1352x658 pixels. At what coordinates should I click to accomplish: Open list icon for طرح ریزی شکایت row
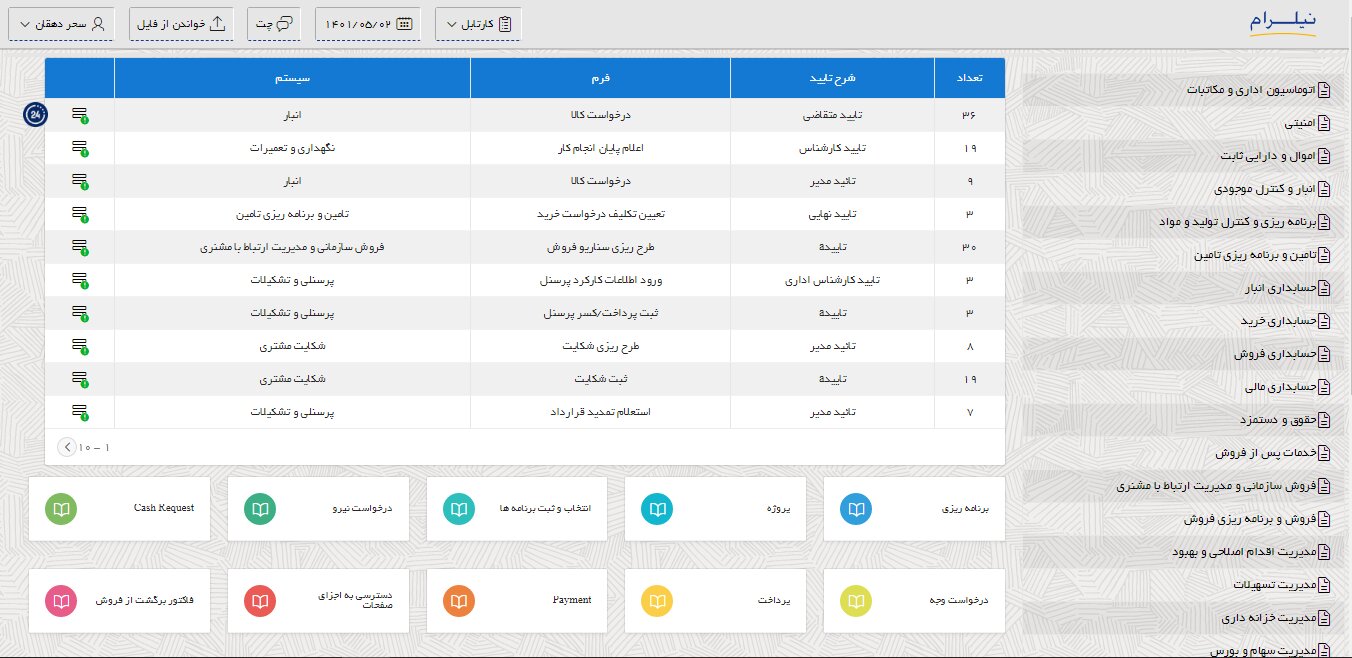tap(80, 346)
